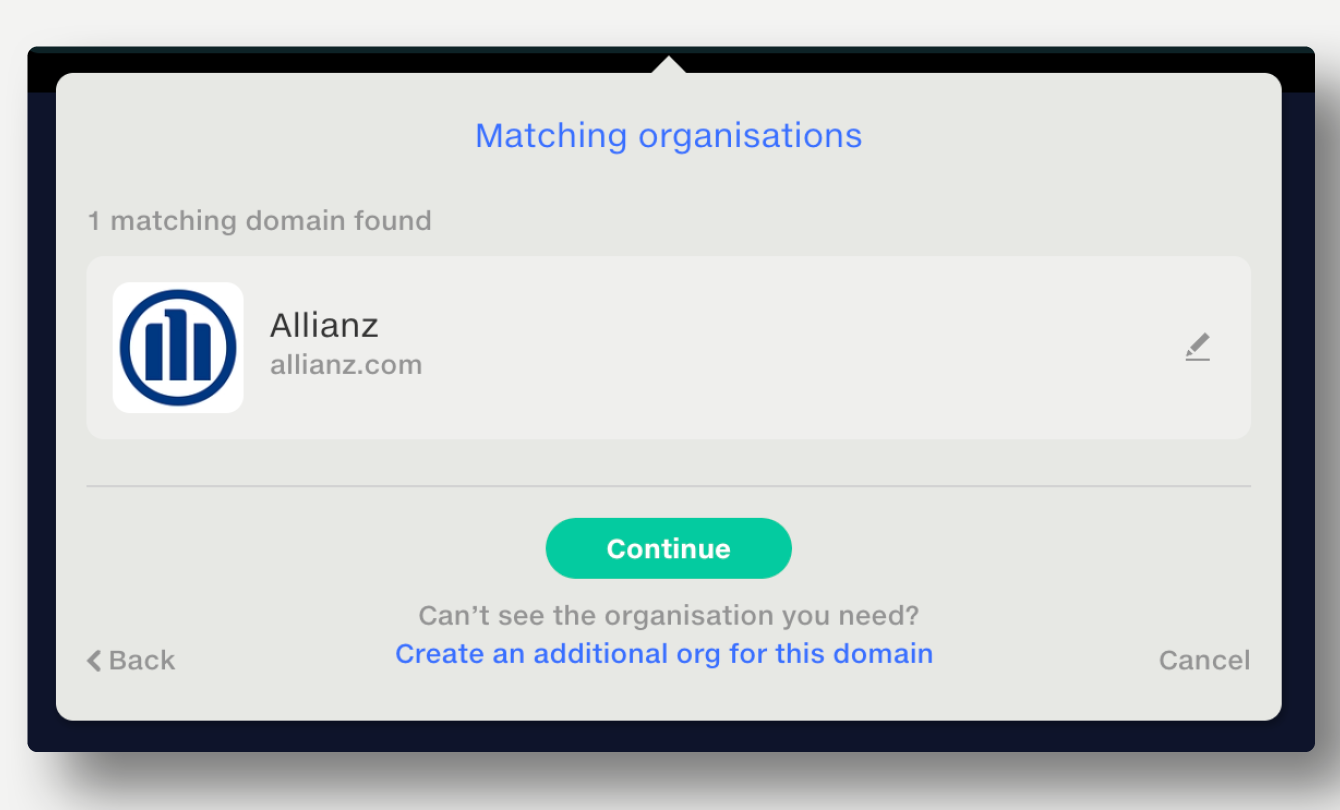Image resolution: width=1340 pixels, height=810 pixels.
Task: Open the Allianz organisation editor via pencil icon
Action: click(x=1197, y=346)
